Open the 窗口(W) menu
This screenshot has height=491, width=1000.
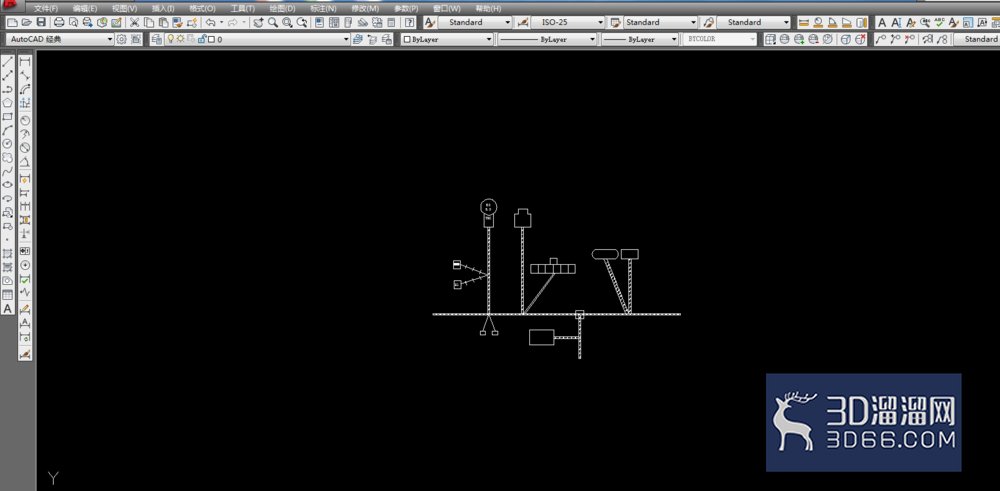pos(446,8)
